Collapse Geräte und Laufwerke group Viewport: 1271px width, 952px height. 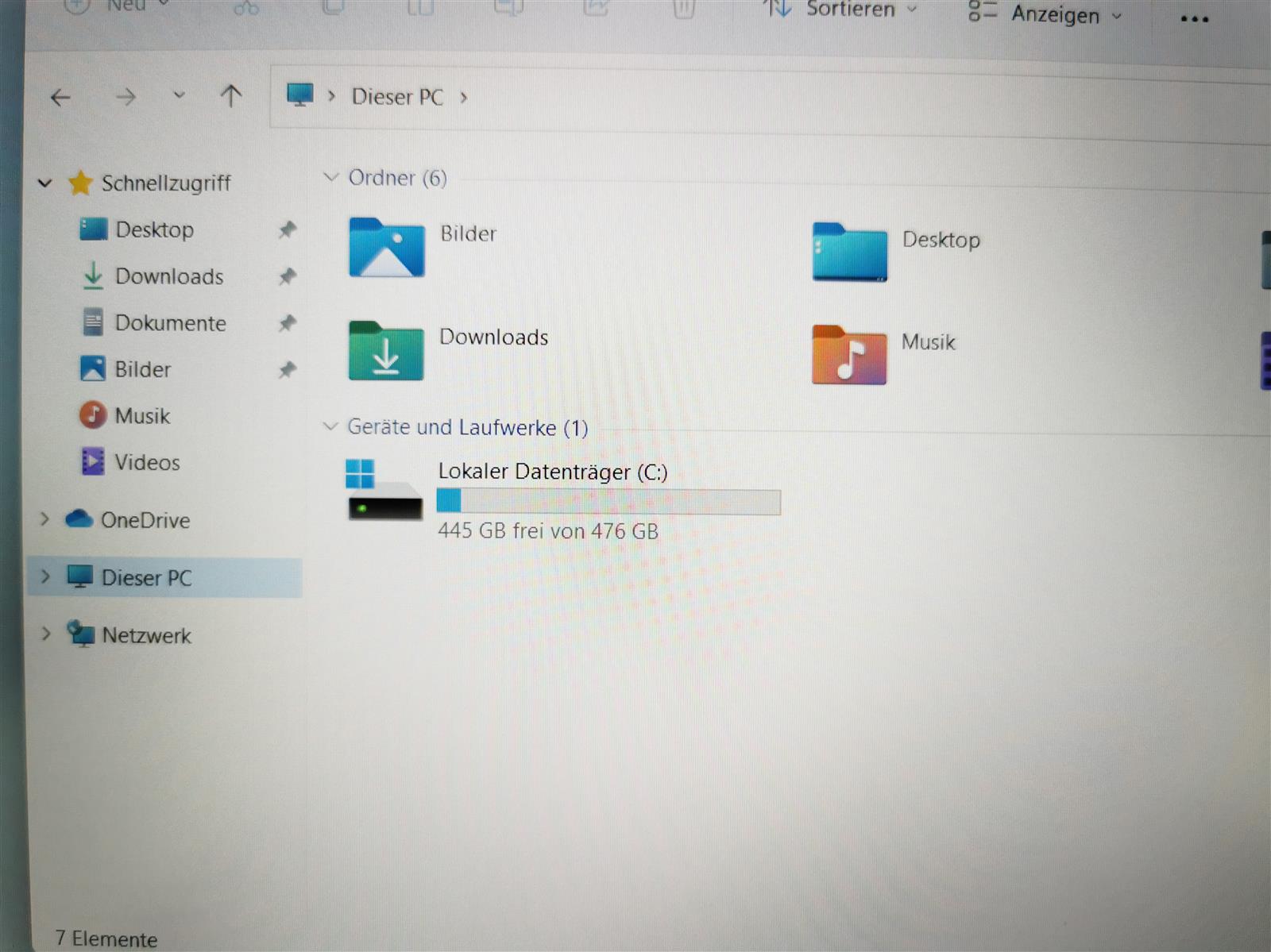pyautogui.click(x=330, y=427)
